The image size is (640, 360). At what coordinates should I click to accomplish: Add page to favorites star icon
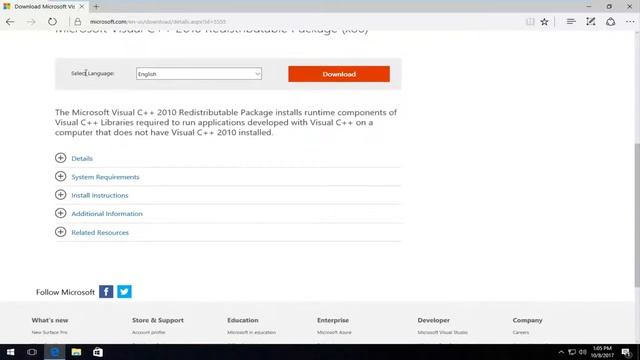point(544,22)
